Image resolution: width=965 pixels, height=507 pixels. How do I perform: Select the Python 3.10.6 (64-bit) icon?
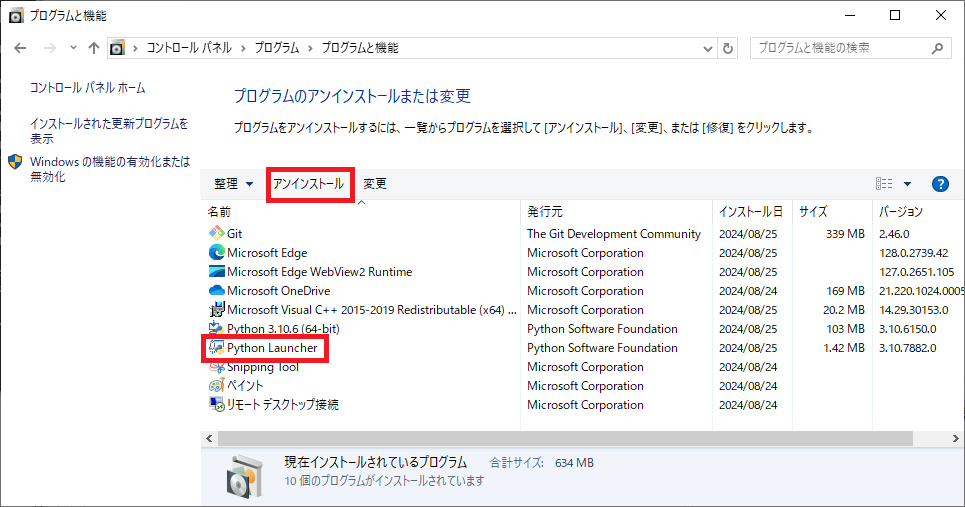coord(216,329)
